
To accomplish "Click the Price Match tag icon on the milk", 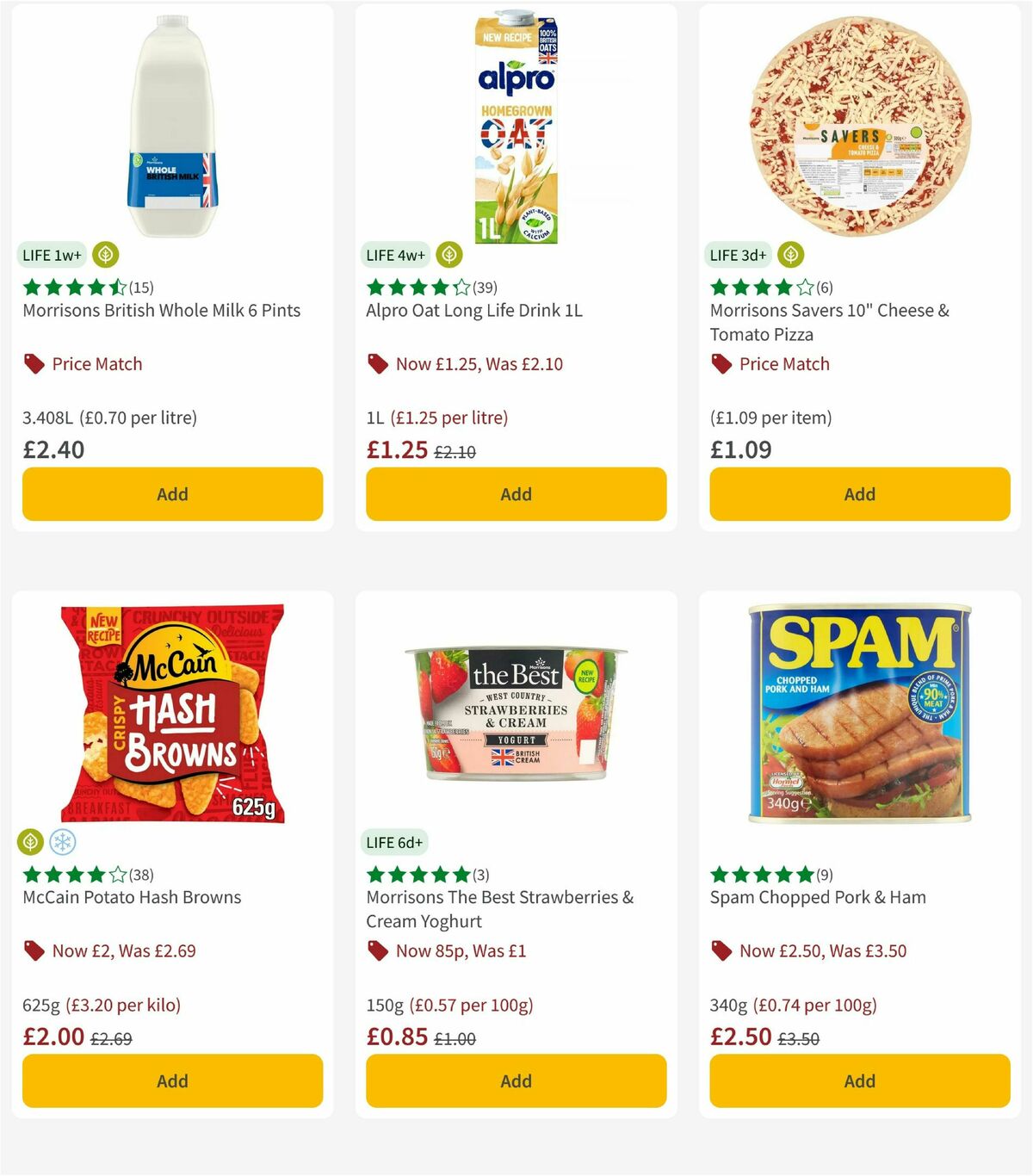I will click(x=33, y=363).
